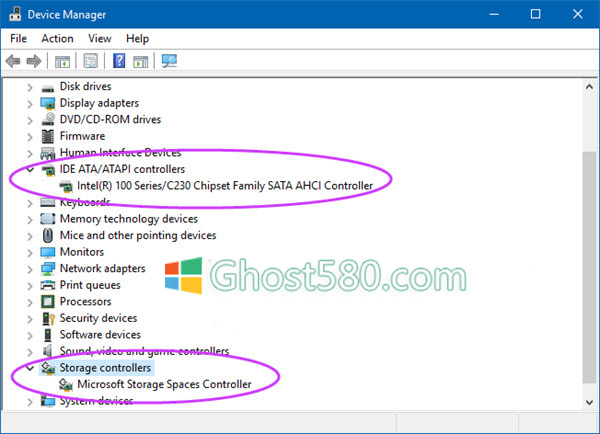600x434 pixels.
Task: Select the Firmware label
Action: pos(82,136)
